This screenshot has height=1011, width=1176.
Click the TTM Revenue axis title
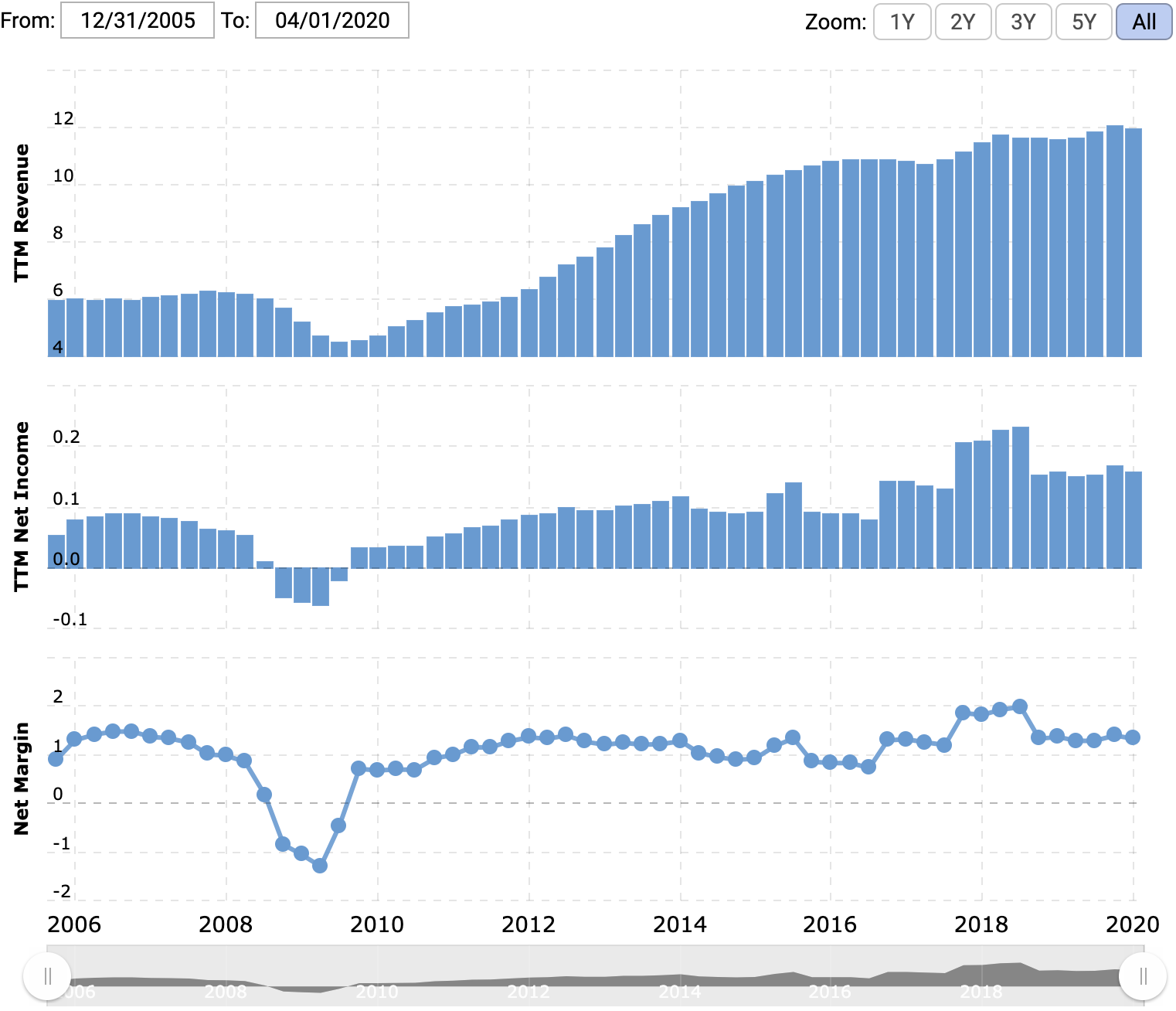(21, 213)
